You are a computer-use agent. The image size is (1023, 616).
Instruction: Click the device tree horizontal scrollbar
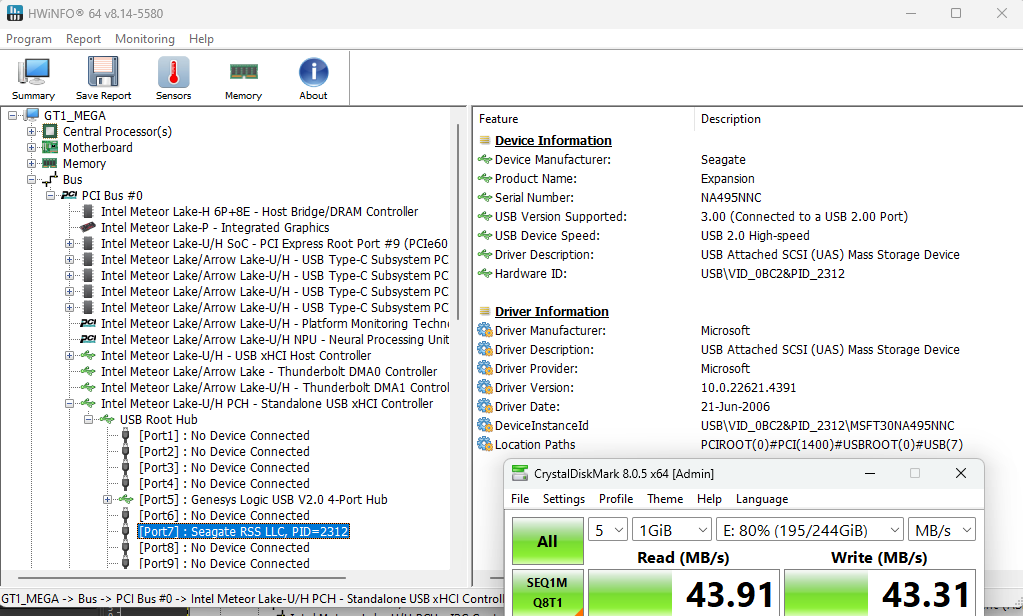click(181, 578)
